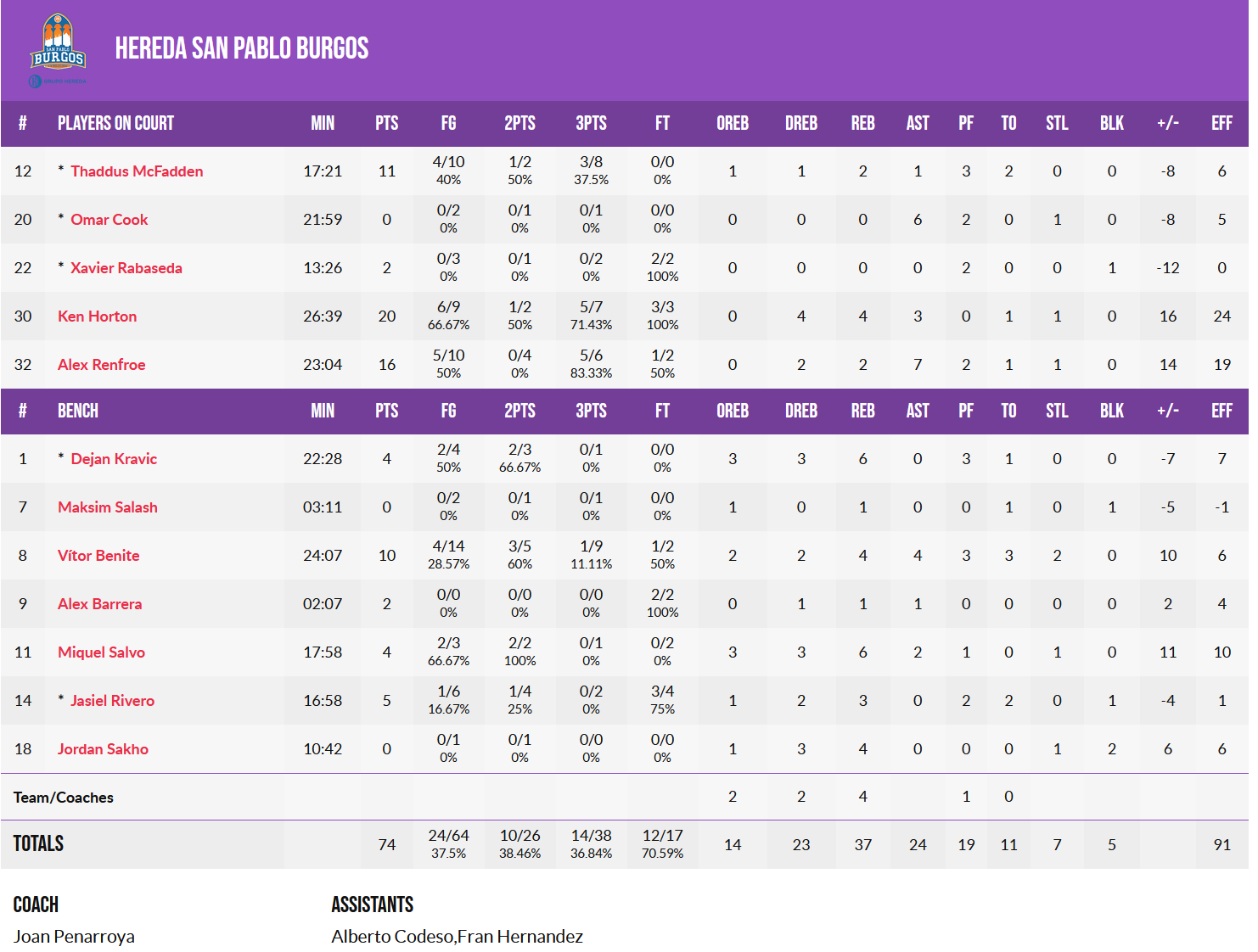Click the Maksim Salash link
The height and width of the screenshot is (952, 1258).
click(107, 507)
